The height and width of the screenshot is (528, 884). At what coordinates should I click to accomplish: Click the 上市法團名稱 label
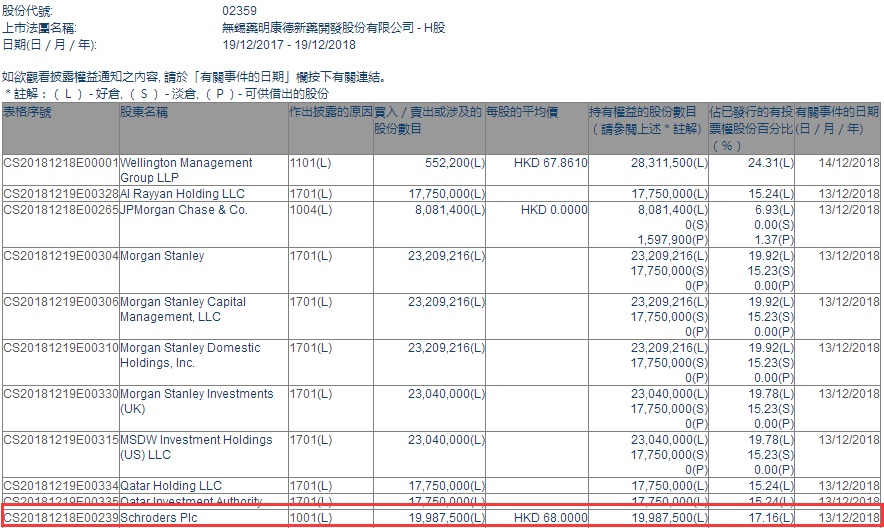[x=39, y=28]
